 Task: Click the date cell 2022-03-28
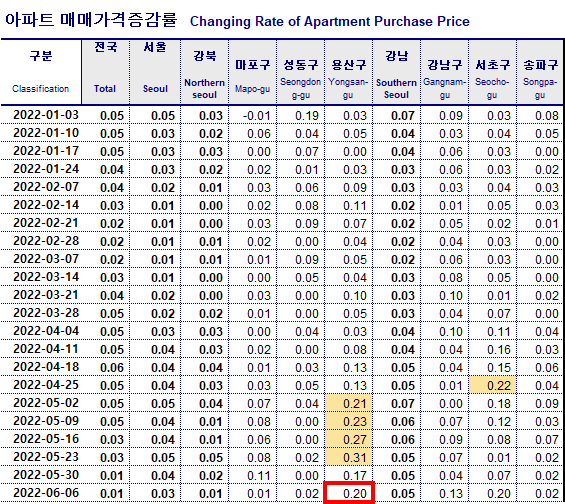coord(46,313)
